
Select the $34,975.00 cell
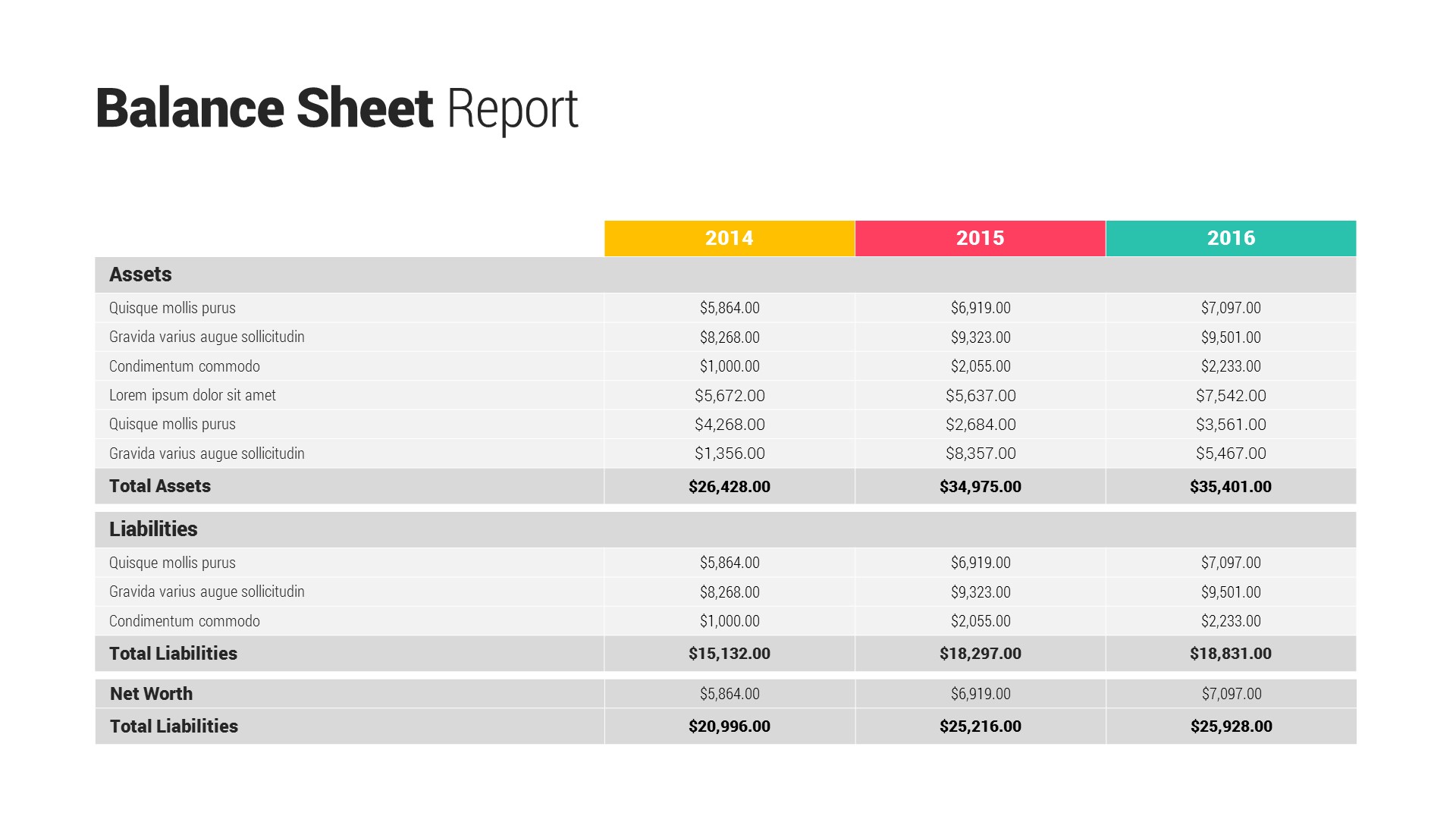click(980, 487)
